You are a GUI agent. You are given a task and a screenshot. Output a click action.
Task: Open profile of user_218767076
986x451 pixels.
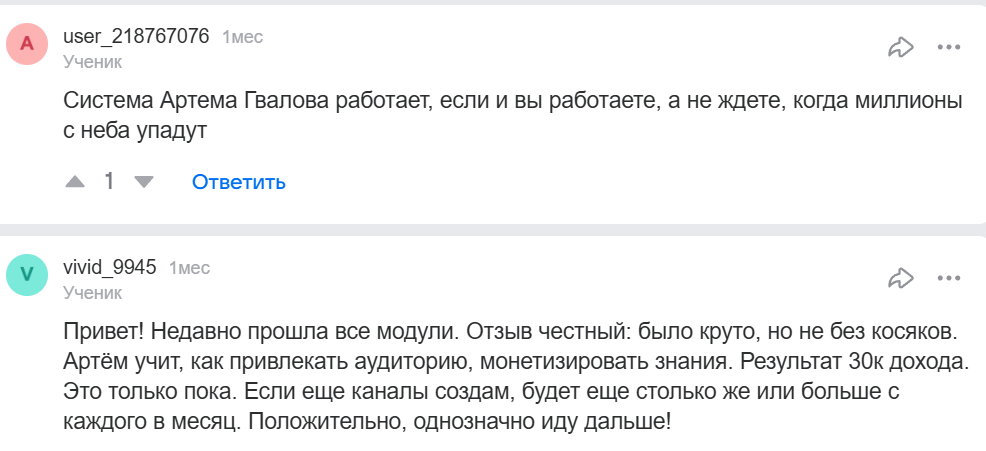point(136,37)
